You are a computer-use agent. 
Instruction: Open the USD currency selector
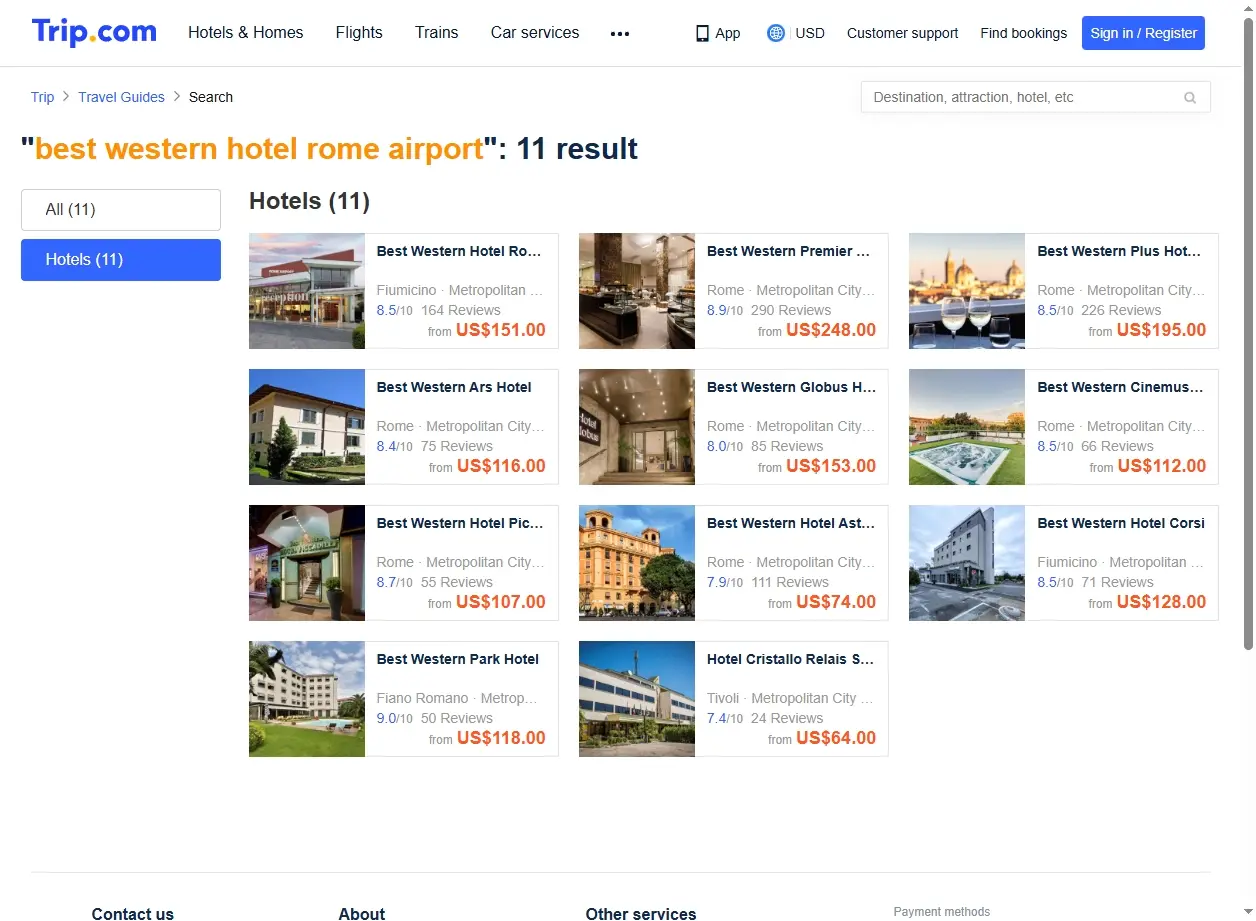click(x=810, y=33)
